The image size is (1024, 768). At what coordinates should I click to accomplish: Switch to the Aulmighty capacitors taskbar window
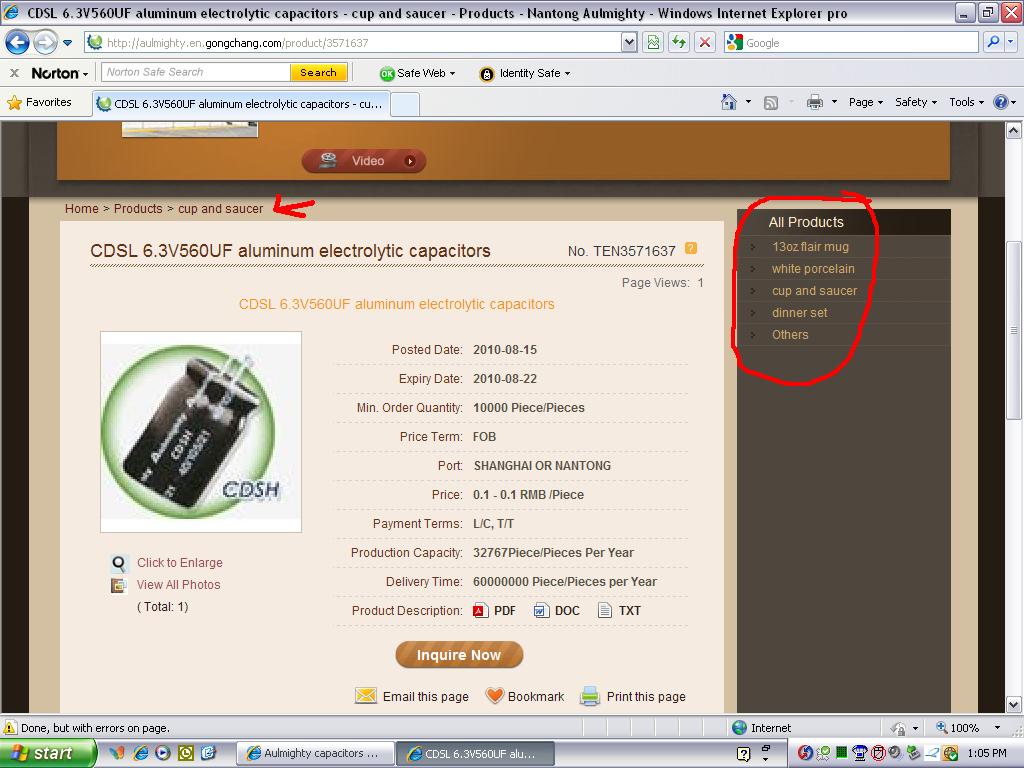point(314,754)
